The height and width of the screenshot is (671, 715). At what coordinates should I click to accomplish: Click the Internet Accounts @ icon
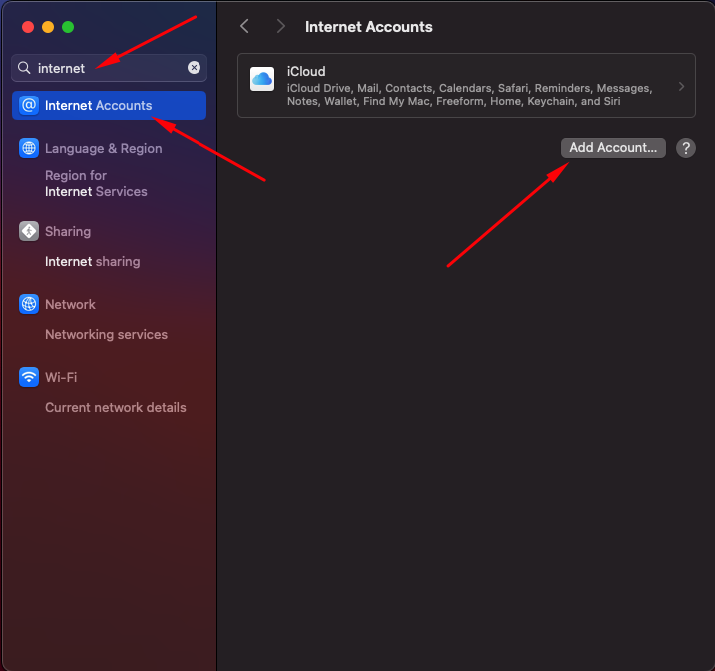29,105
